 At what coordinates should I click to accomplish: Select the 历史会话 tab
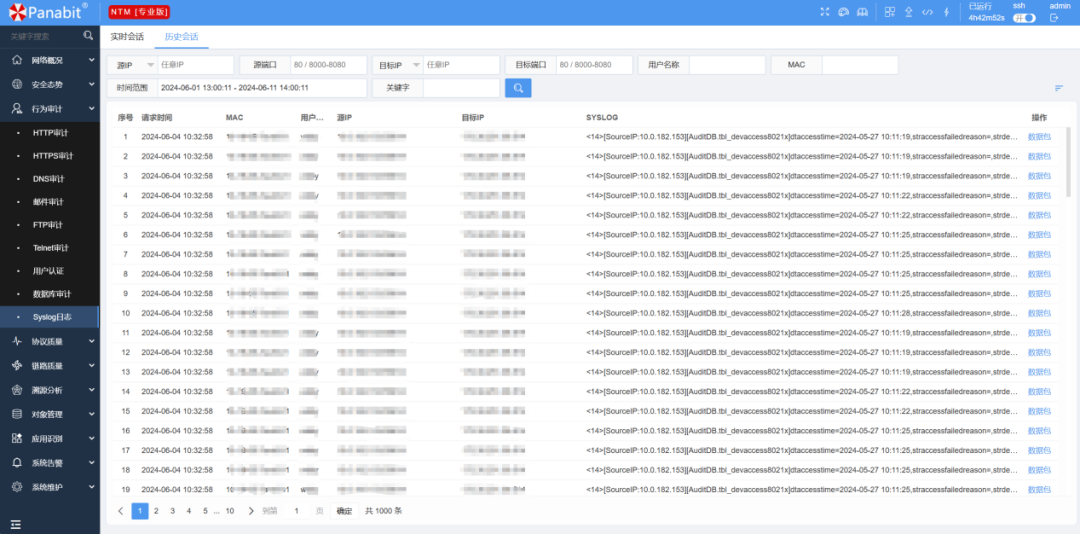point(181,37)
